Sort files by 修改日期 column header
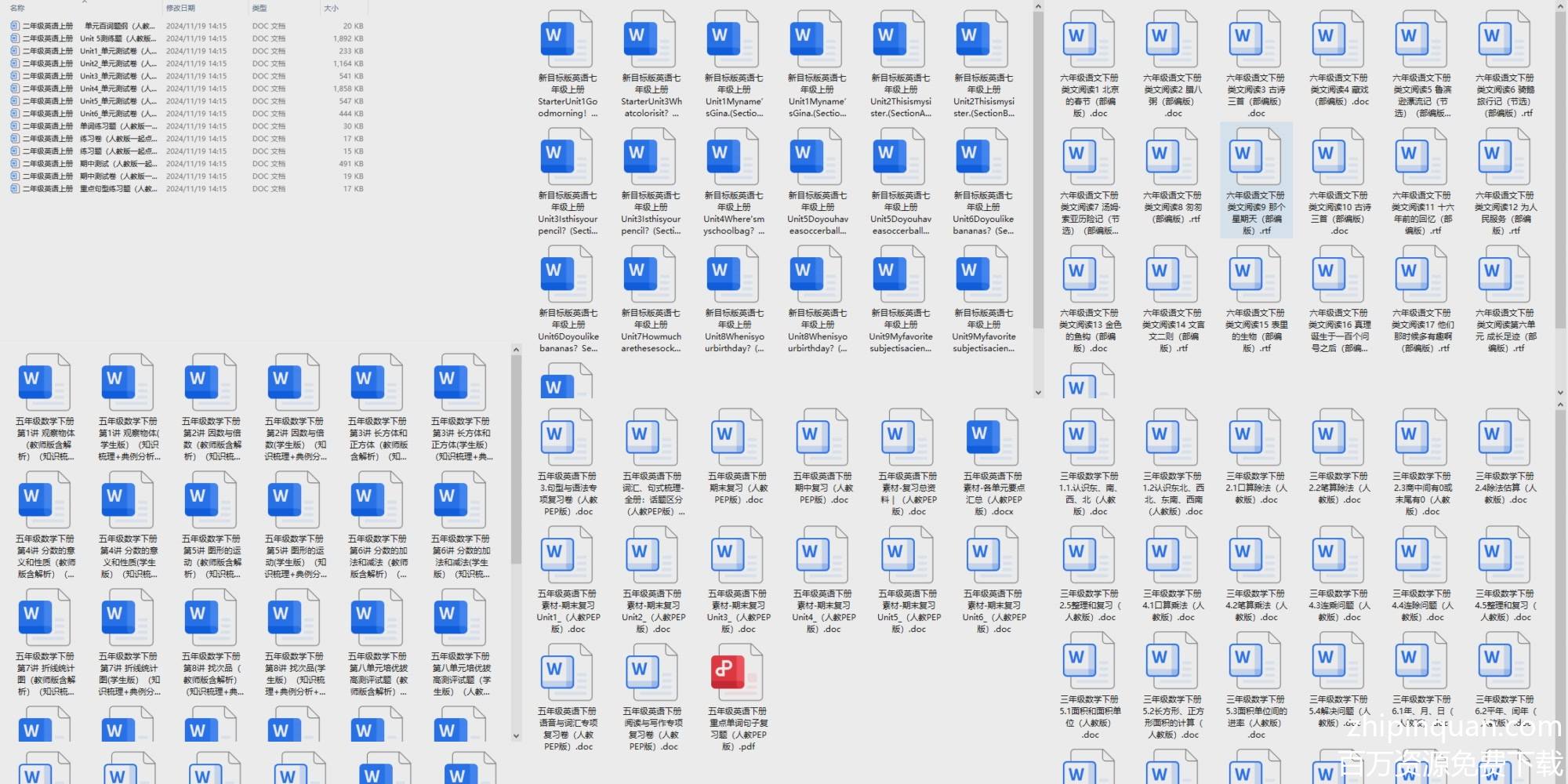The image size is (1568, 784). coord(180,8)
